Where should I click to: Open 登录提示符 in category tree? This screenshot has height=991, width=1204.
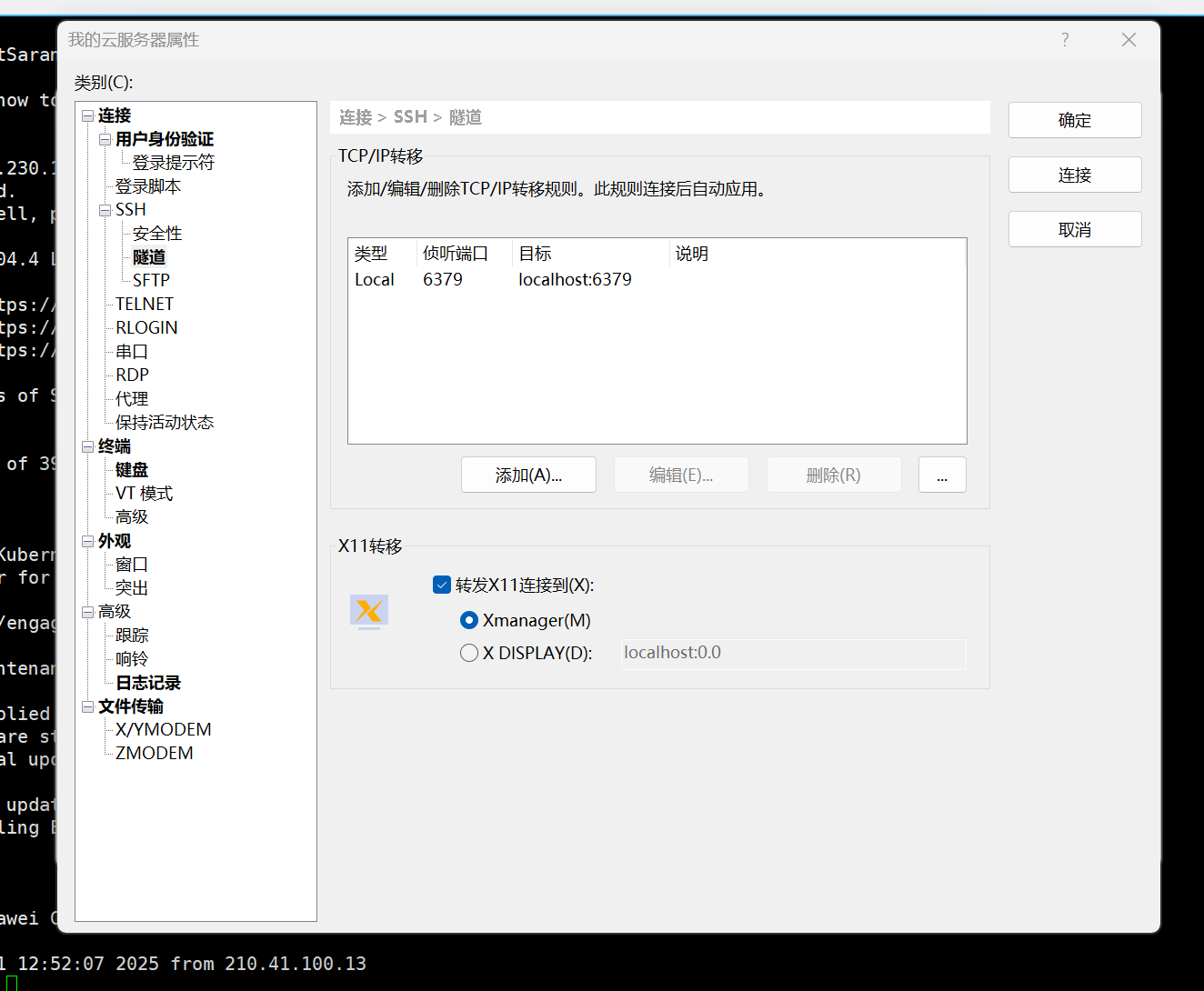pos(174,163)
